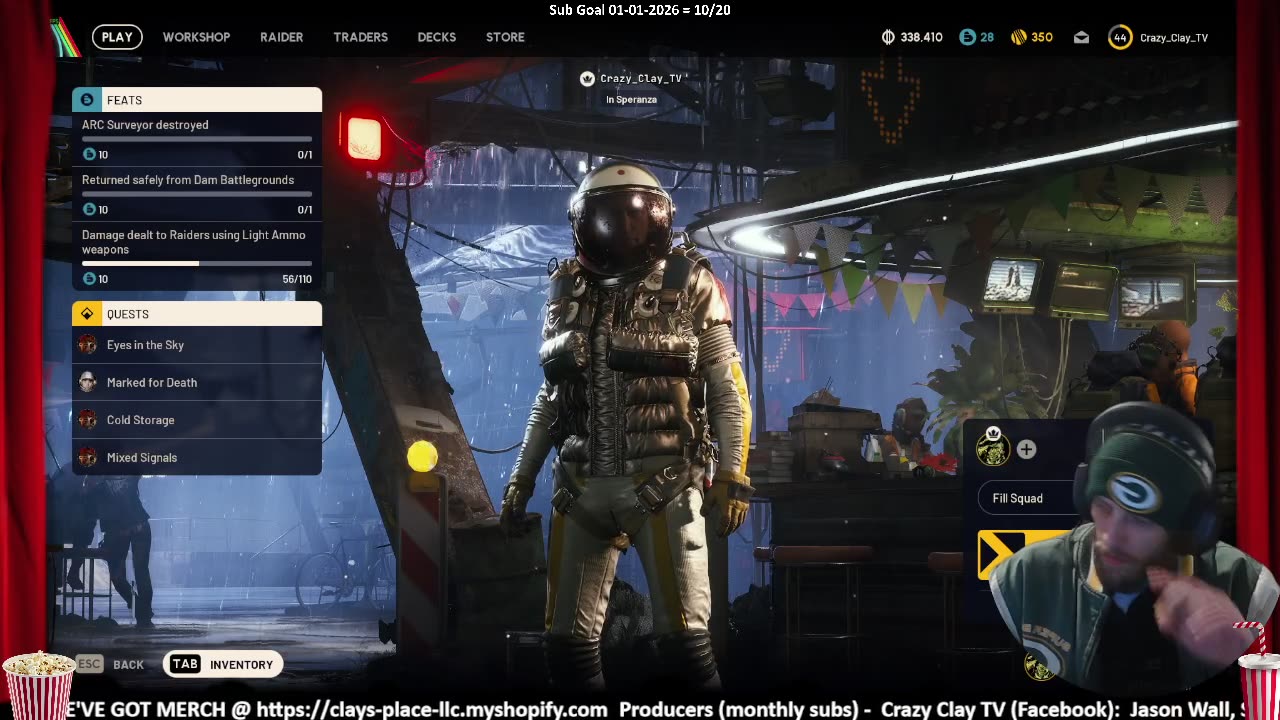The width and height of the screenshot is (1280, 720).
Task: Select the Light Ammo damage feat
Action: pos(197,257)
